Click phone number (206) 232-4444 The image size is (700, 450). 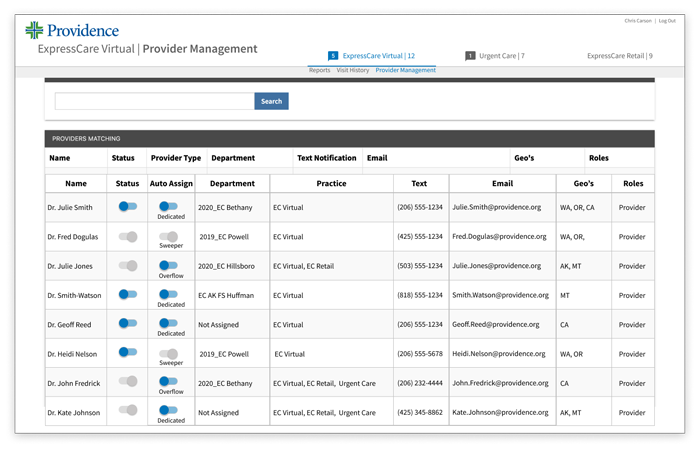(420, 383)
